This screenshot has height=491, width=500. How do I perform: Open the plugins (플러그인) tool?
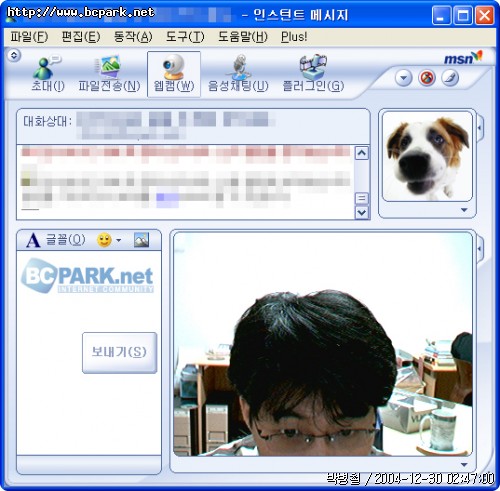(313, 74)
